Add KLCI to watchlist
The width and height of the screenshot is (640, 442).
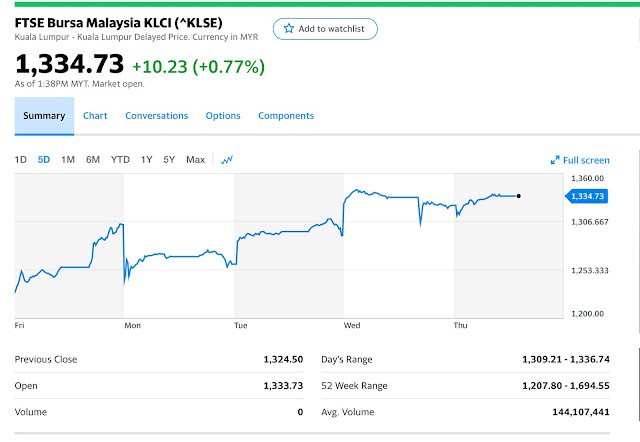point(325,29)
